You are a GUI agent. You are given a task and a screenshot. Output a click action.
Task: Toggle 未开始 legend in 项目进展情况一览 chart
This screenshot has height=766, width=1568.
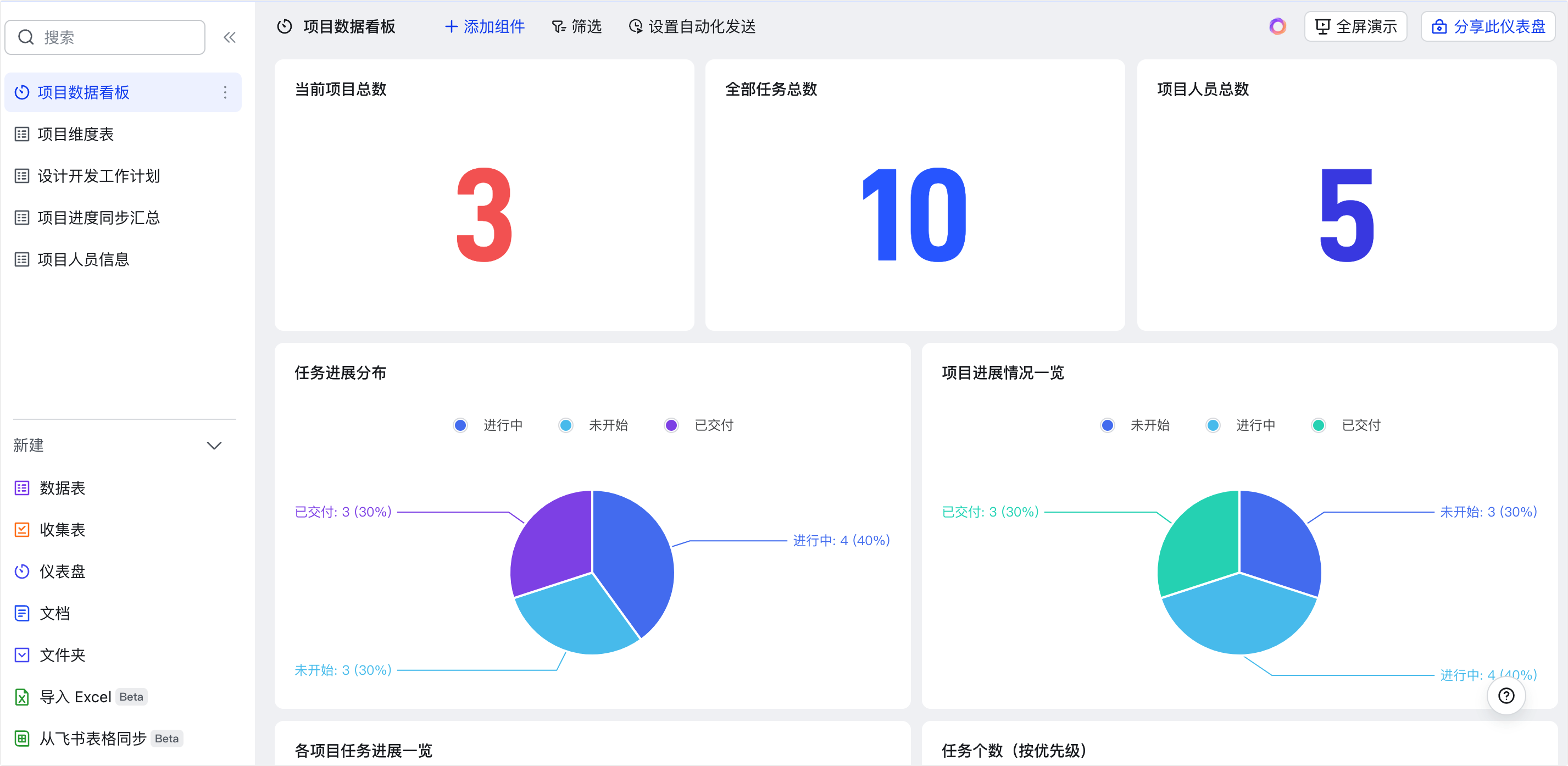[x=1135, y=425]
